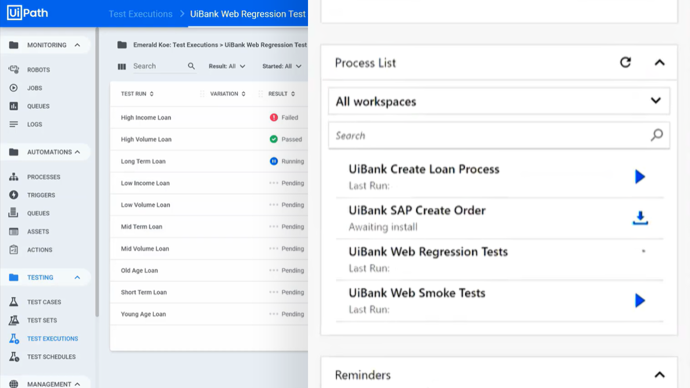Open Test Executions in the sidebar
Viewport: 690px width, 388px height.
52,339
